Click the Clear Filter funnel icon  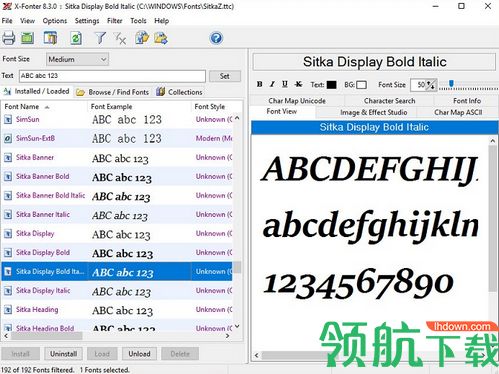click(120, 38)
